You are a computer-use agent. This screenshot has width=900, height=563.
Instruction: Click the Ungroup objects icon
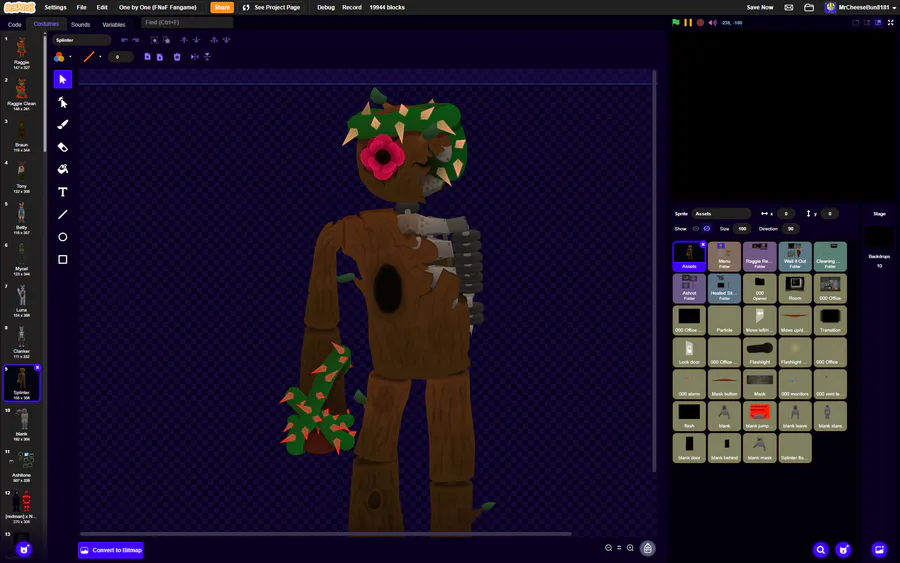[x=166, y=40]
